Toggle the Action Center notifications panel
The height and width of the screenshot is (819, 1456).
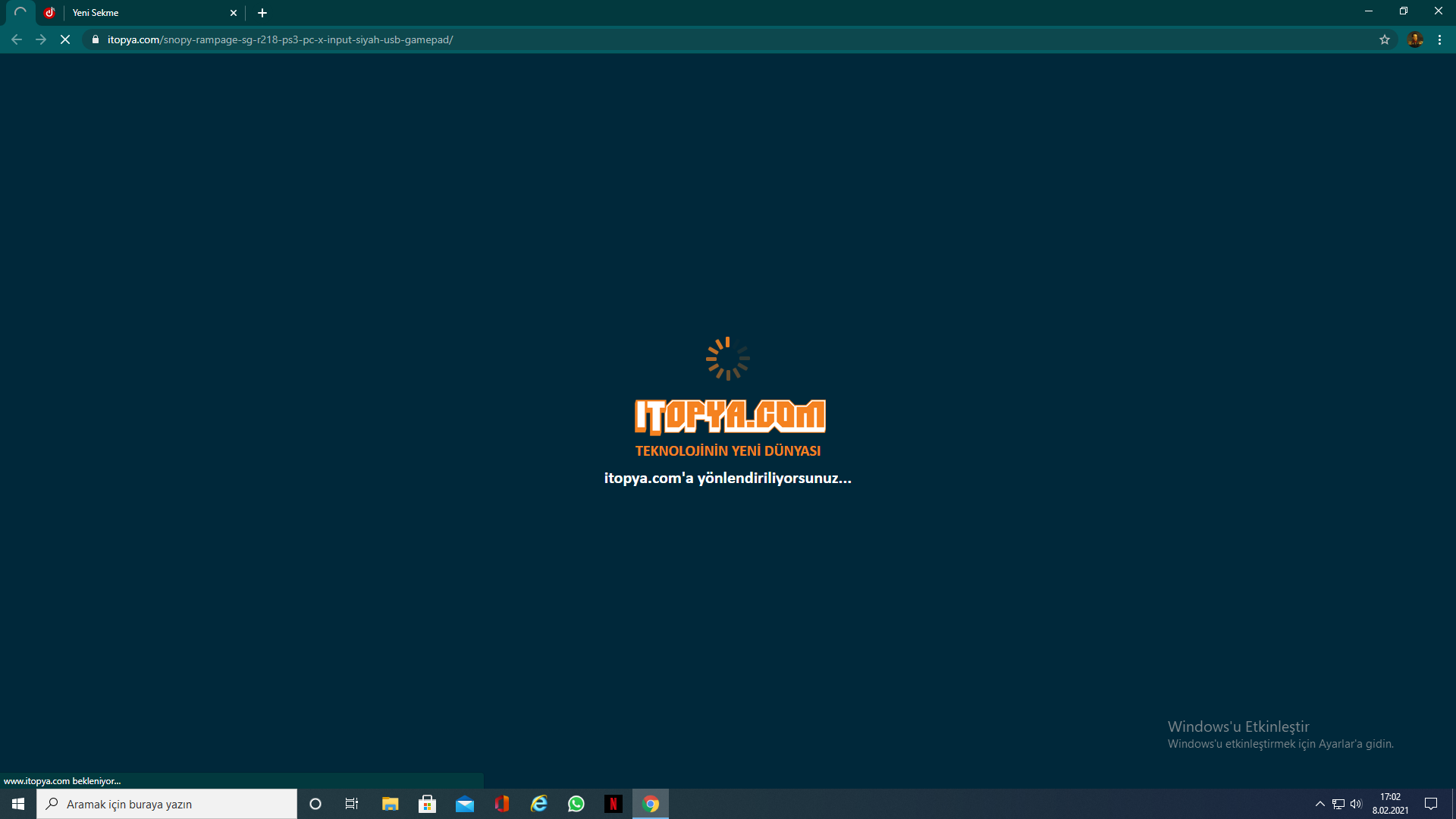click(x=1432, y=804)
